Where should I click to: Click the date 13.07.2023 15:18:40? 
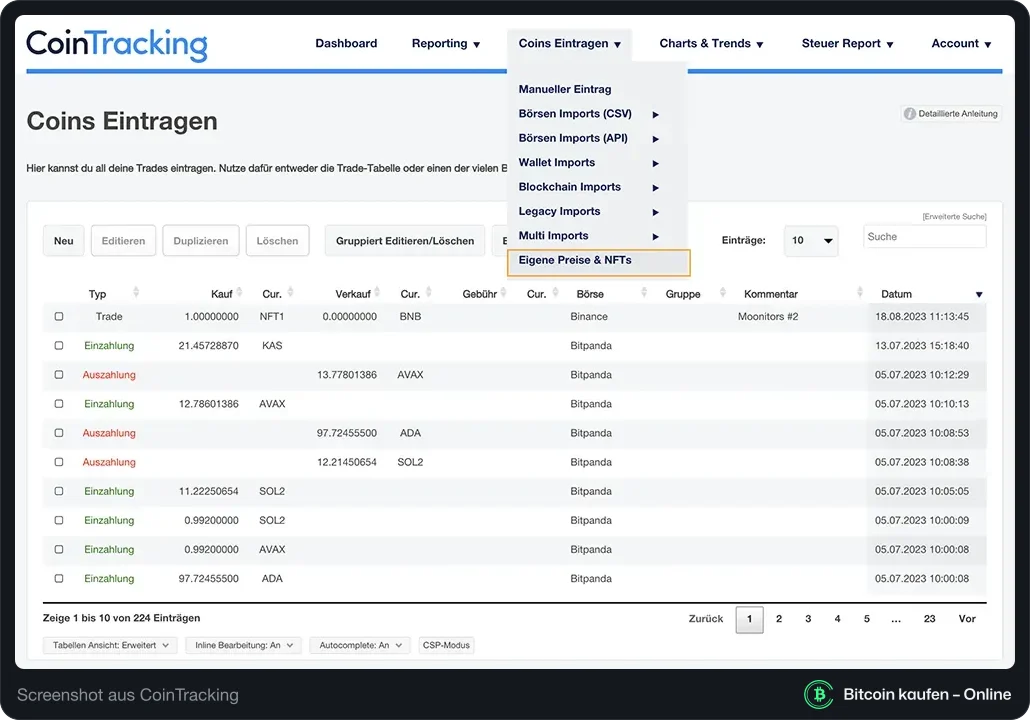pyautogui.click(x=922, y=346)
